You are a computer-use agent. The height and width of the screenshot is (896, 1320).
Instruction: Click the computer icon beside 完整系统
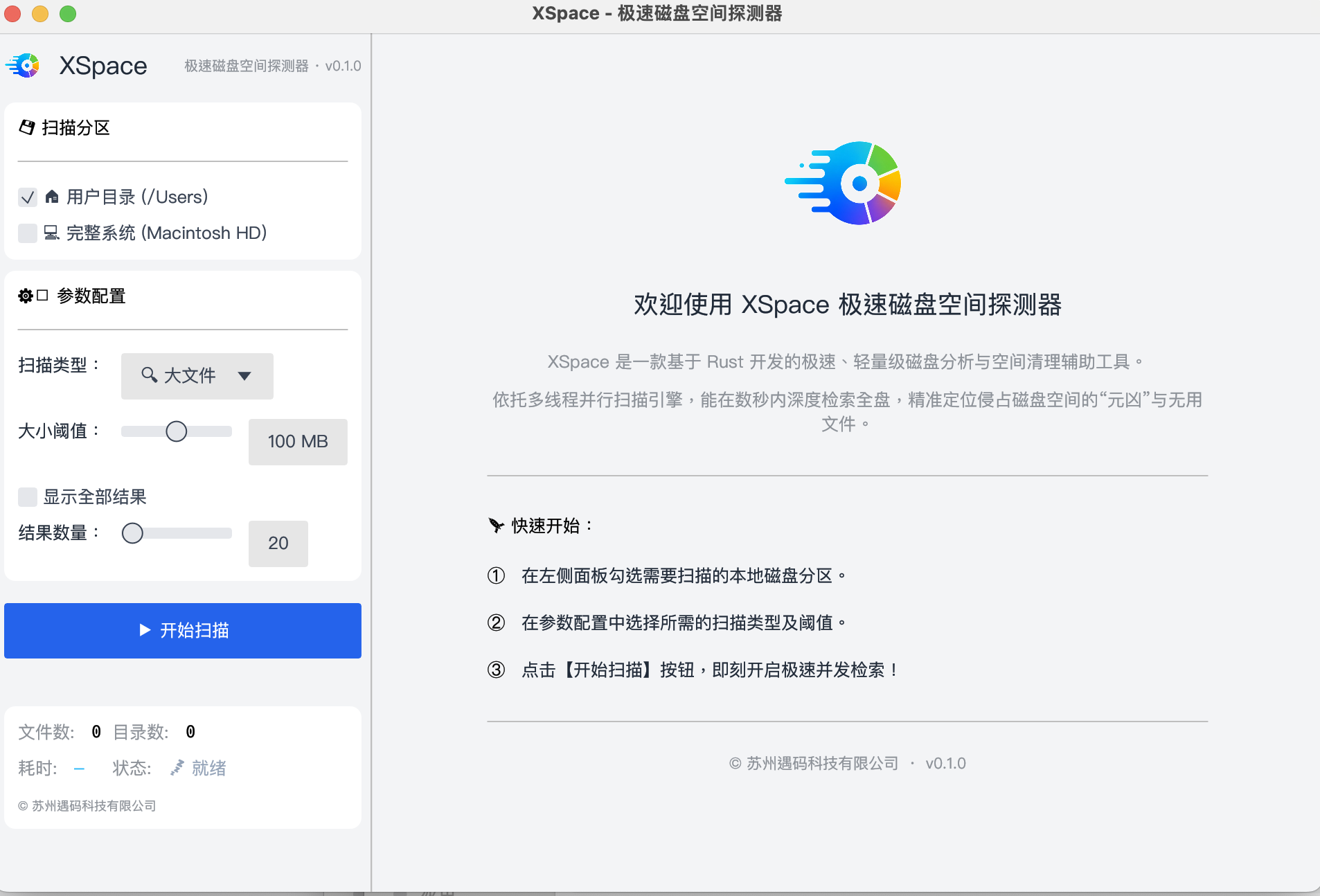pyautogui.click(x=52, y=233)
